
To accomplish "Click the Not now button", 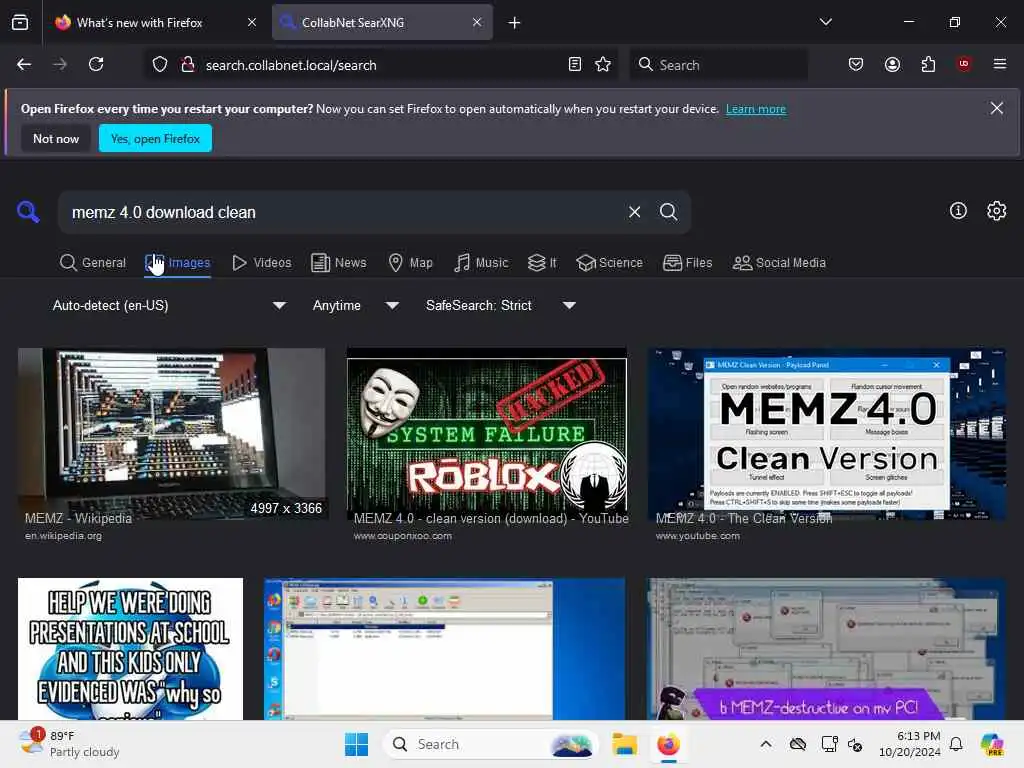I will click(56, 138).
